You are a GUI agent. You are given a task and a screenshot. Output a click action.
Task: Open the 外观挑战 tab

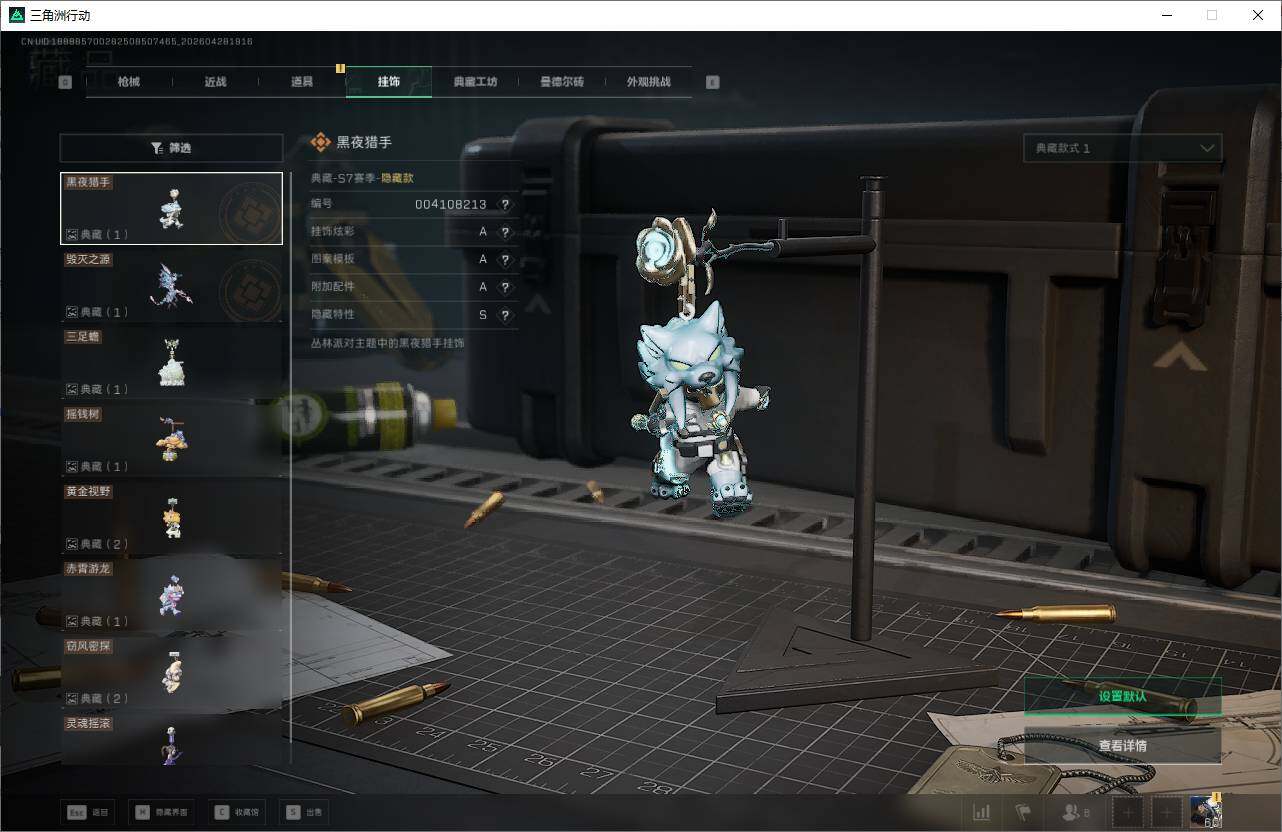[x=648, y=82]
